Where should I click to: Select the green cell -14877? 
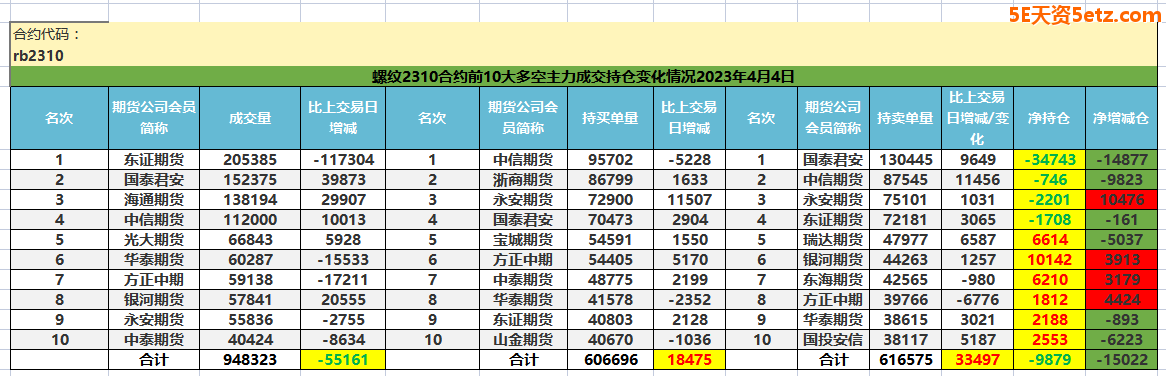pyautogui.click(x=1121, y=160)
